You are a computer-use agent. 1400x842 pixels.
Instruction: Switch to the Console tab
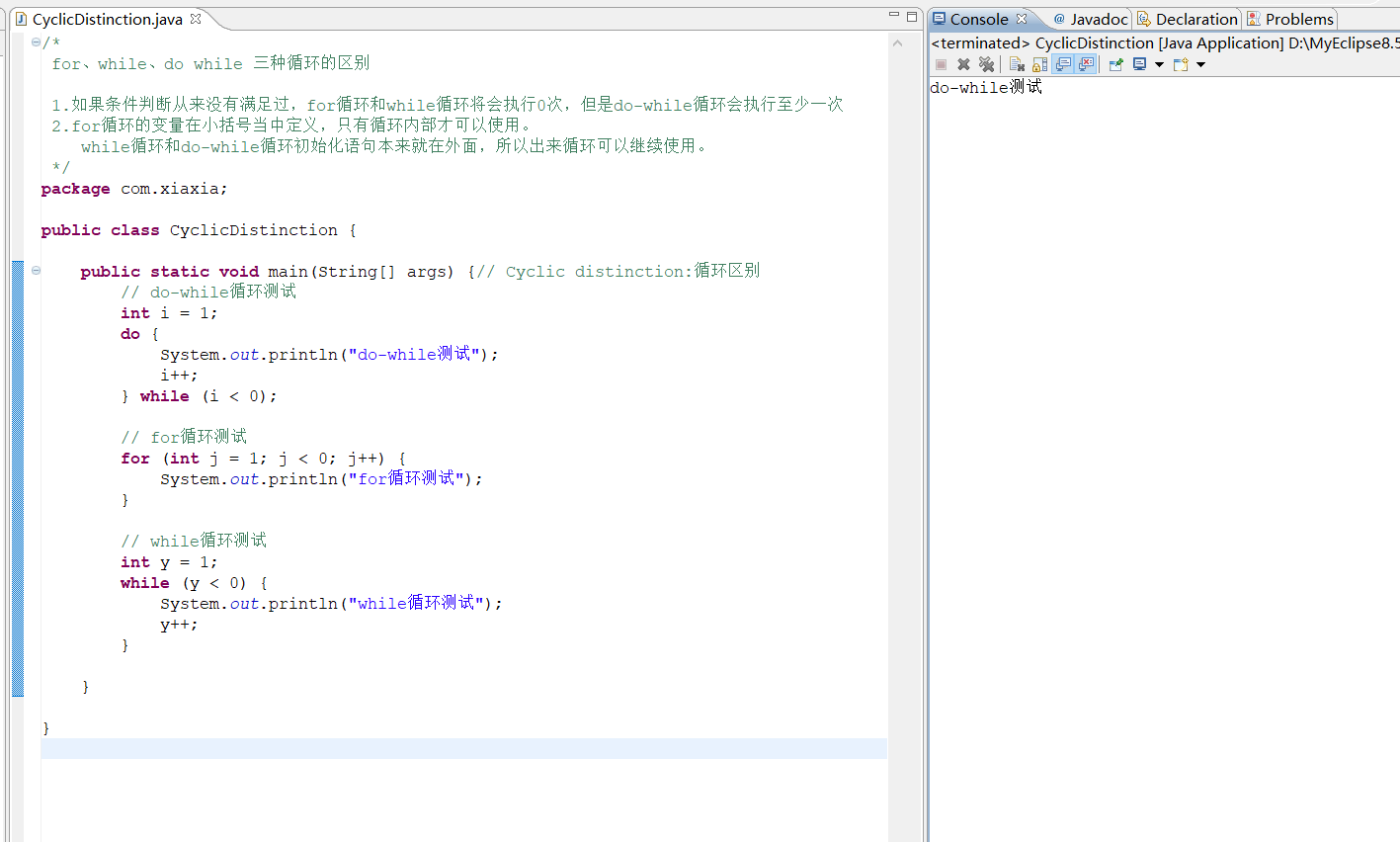pyautogui.click(x=979, y=19)
